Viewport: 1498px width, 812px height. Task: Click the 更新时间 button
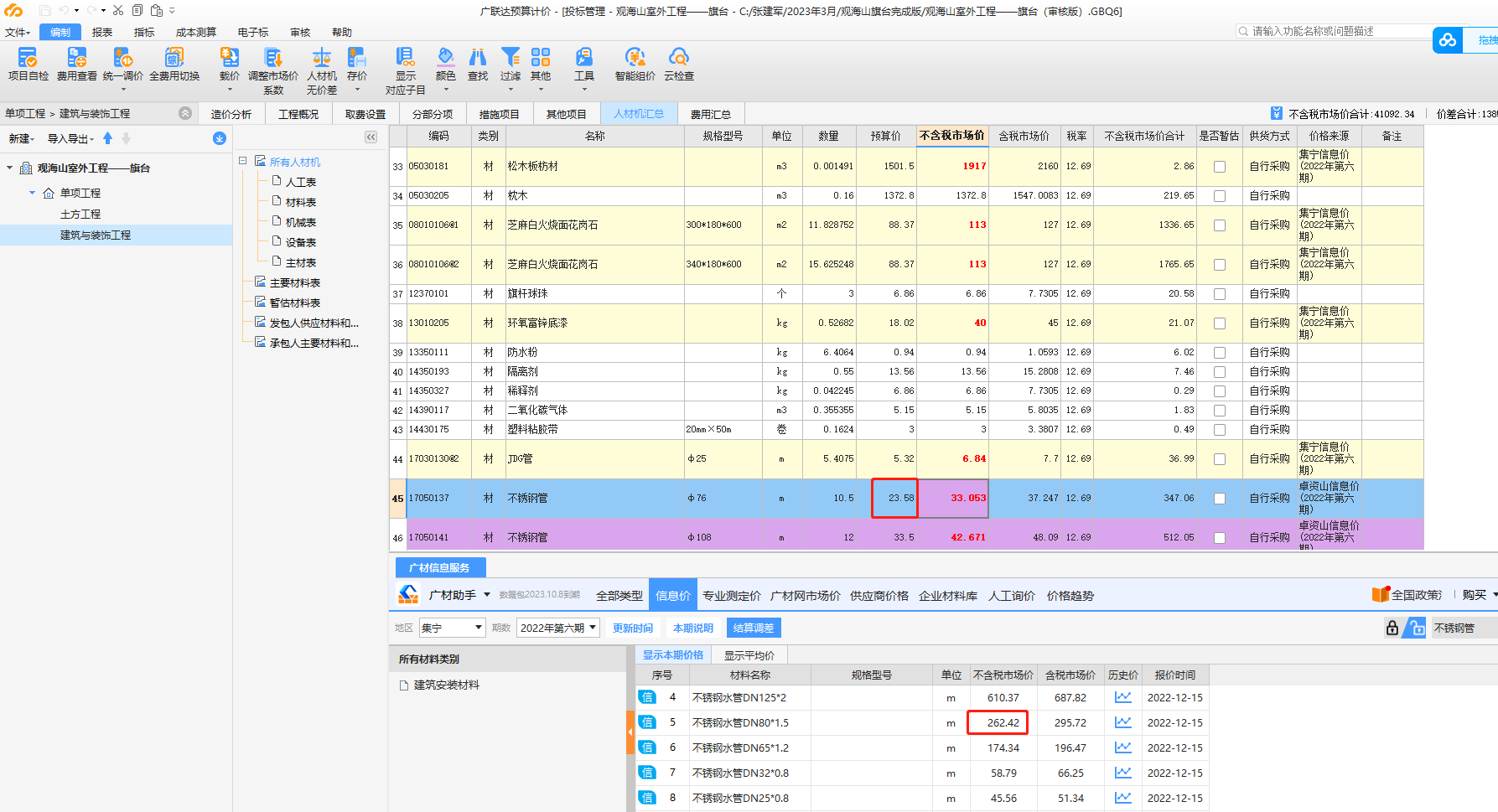[633, 628]
